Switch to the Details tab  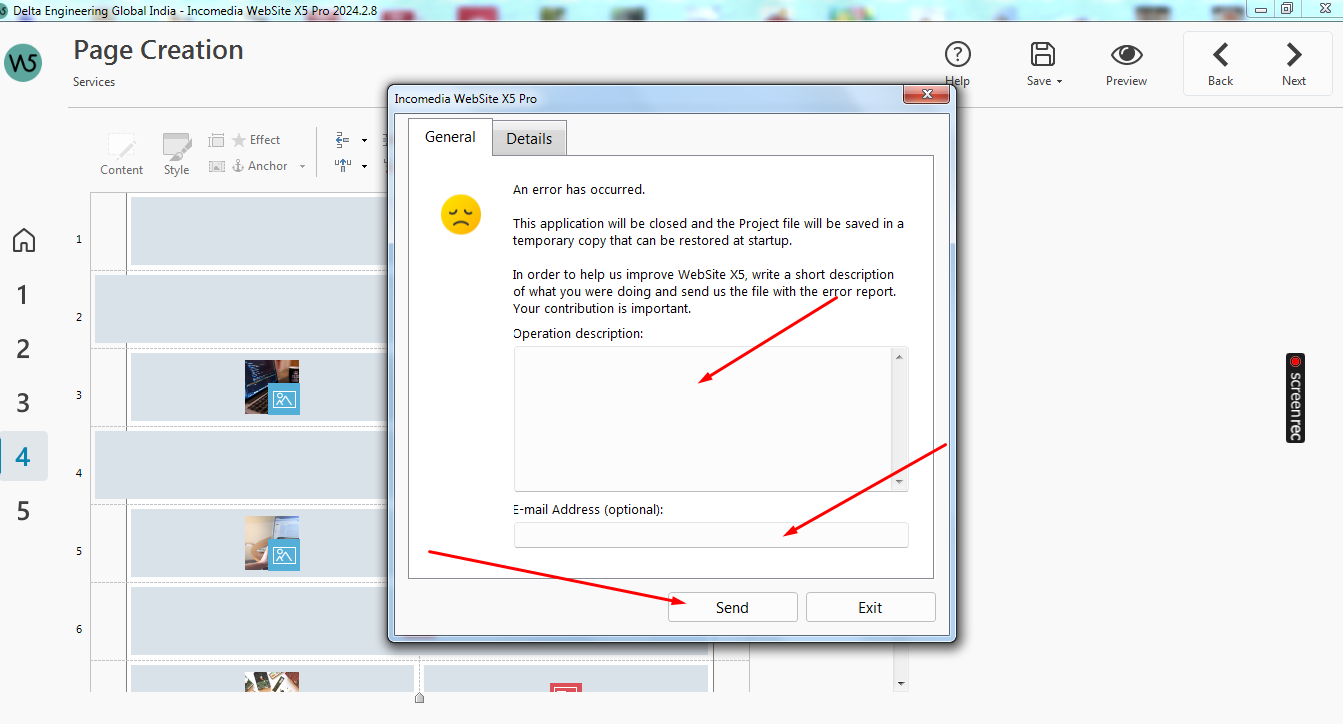[529, 139]
